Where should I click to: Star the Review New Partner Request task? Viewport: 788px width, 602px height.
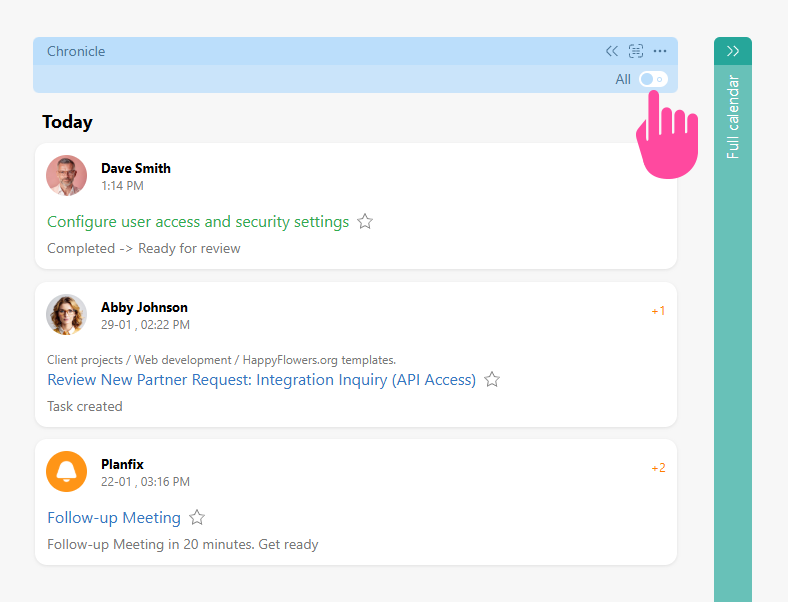click(492, 380)
